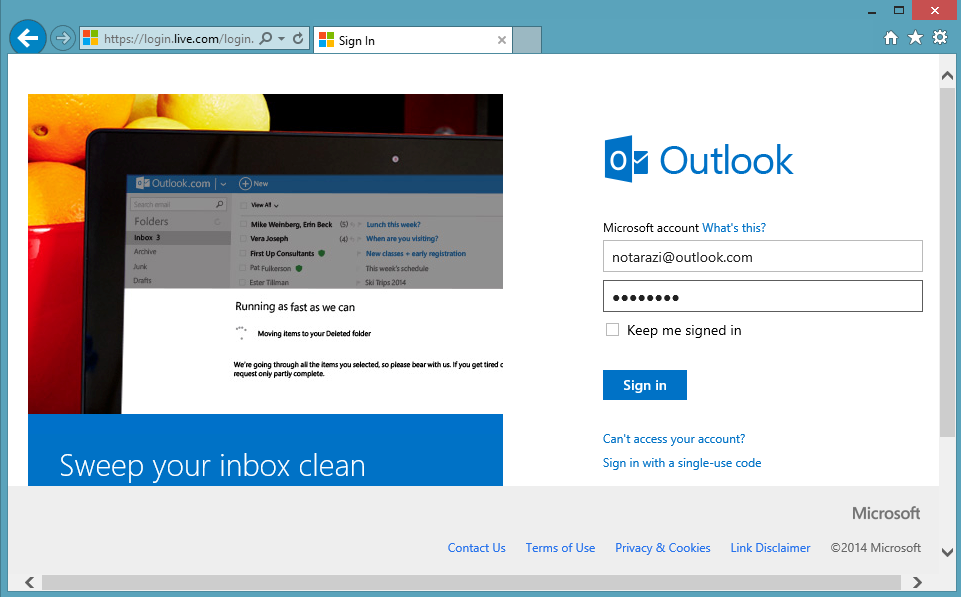Click the Outlook.com promo screenshot image

[265, 254]
